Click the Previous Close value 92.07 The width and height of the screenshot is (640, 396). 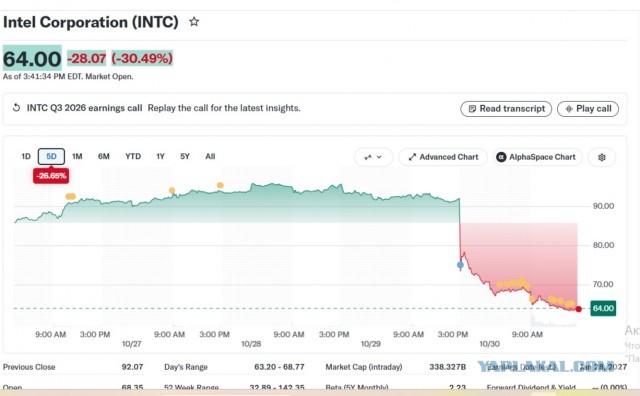click(x=132, y=367)
